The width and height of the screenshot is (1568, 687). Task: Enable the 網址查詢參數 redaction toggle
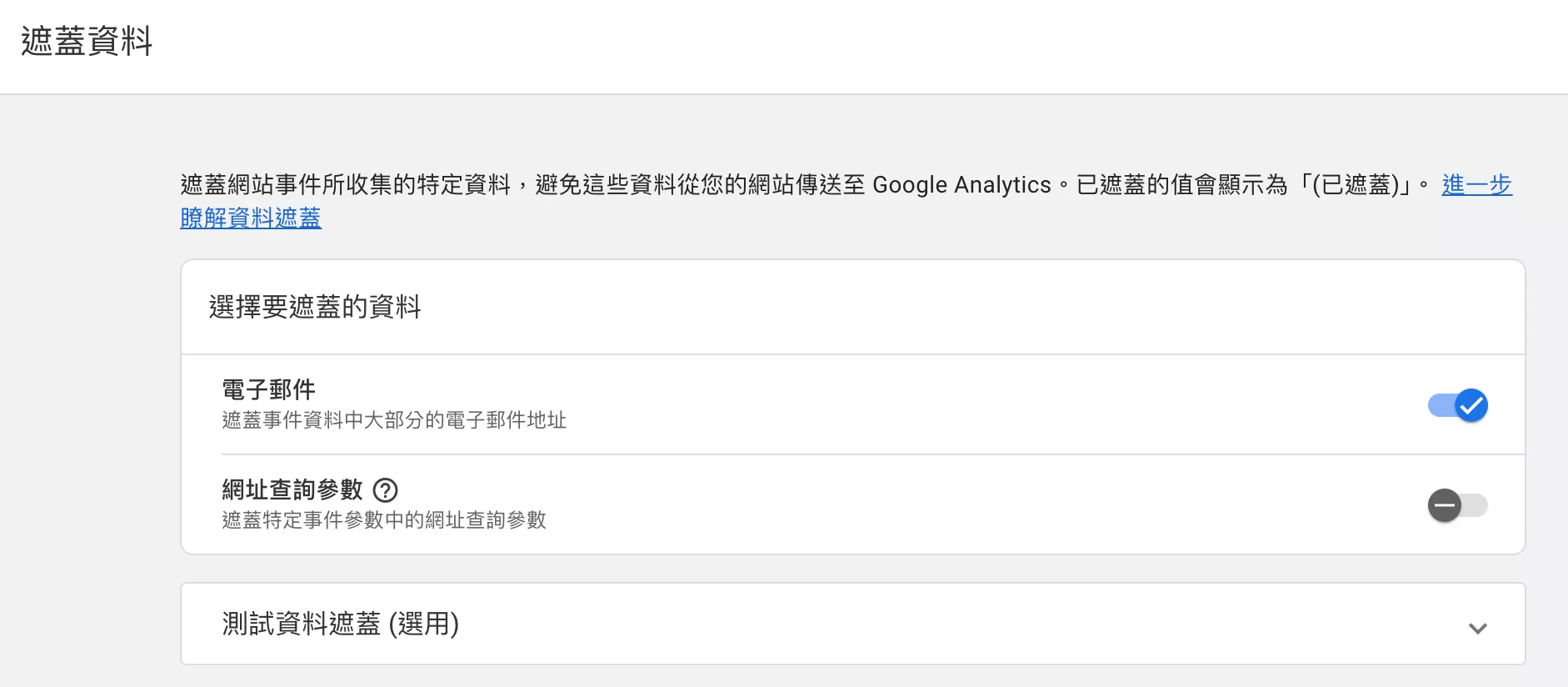point(1458,505)
